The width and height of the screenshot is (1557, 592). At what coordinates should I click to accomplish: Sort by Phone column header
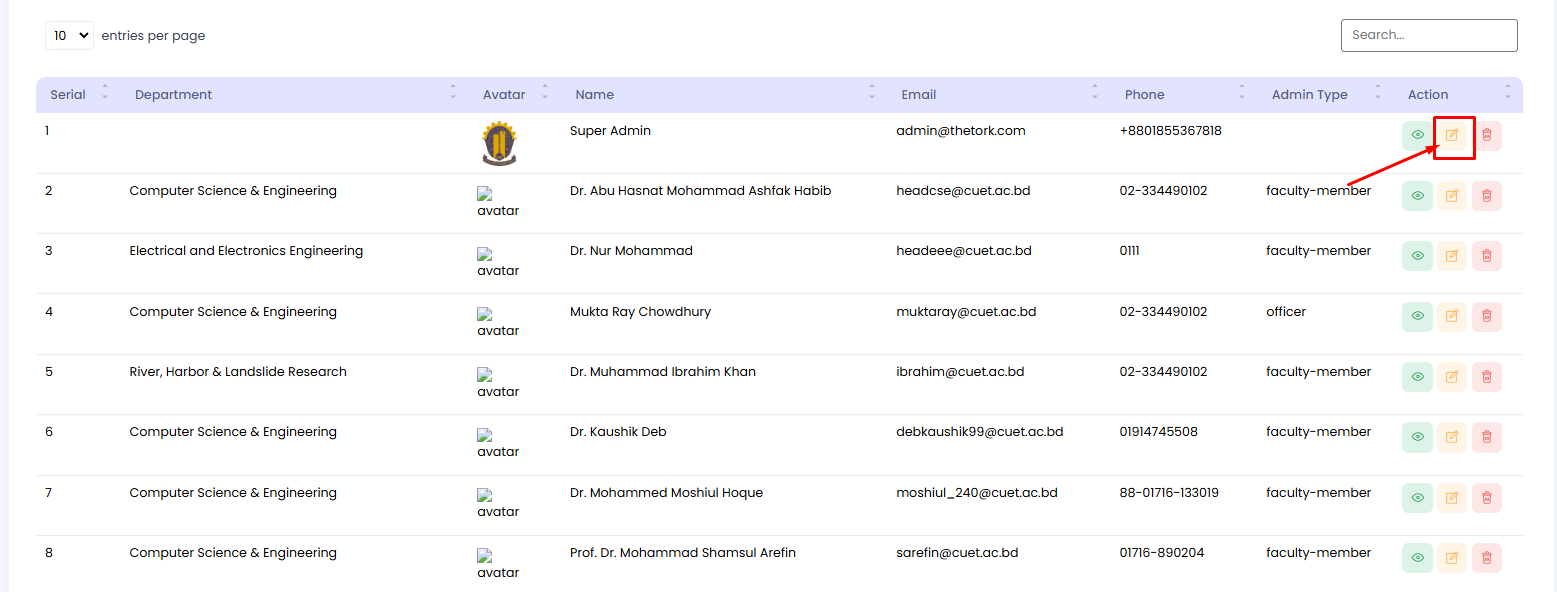[x=1144, y=95]
